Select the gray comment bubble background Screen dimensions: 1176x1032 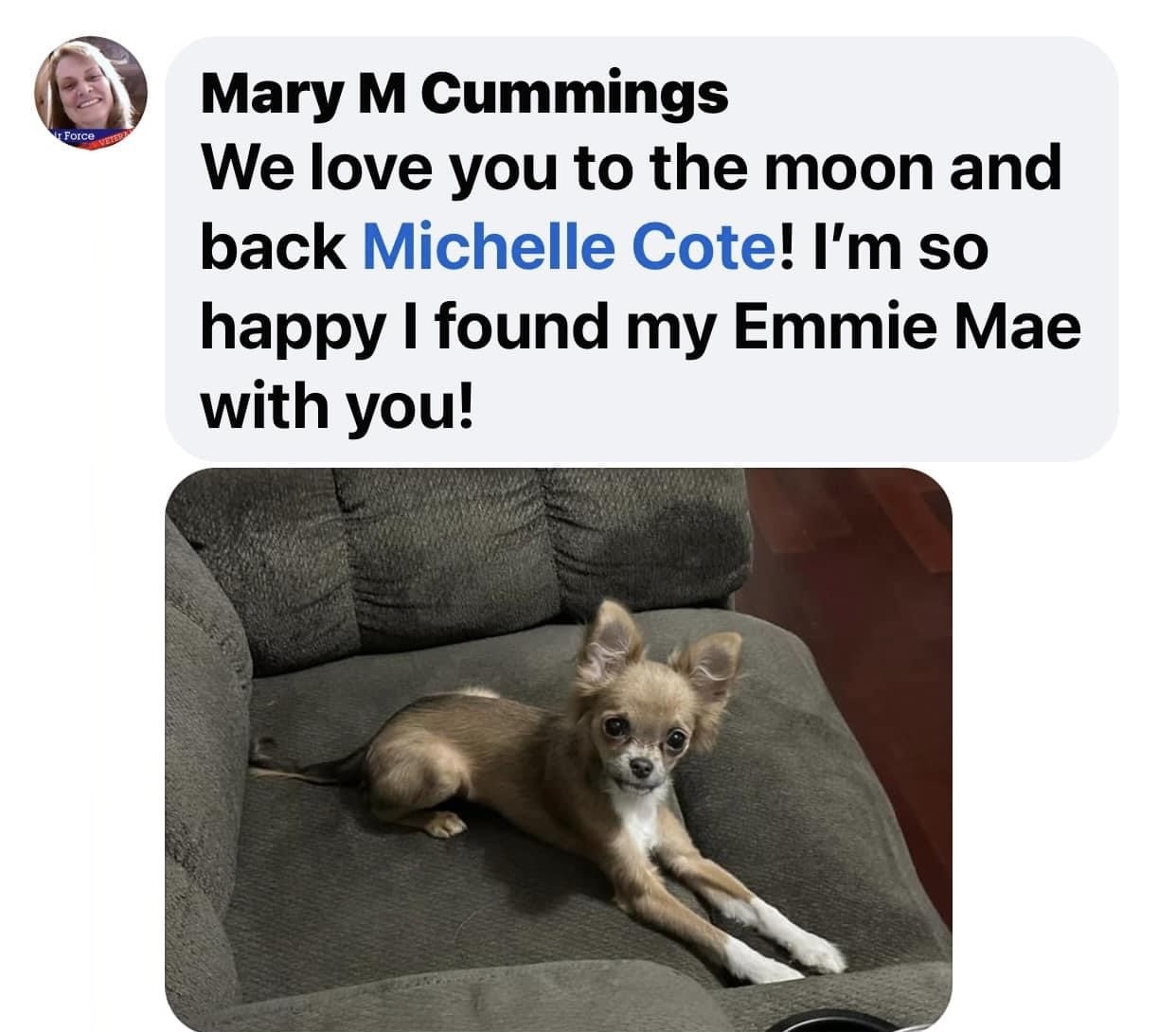point(641,248)
